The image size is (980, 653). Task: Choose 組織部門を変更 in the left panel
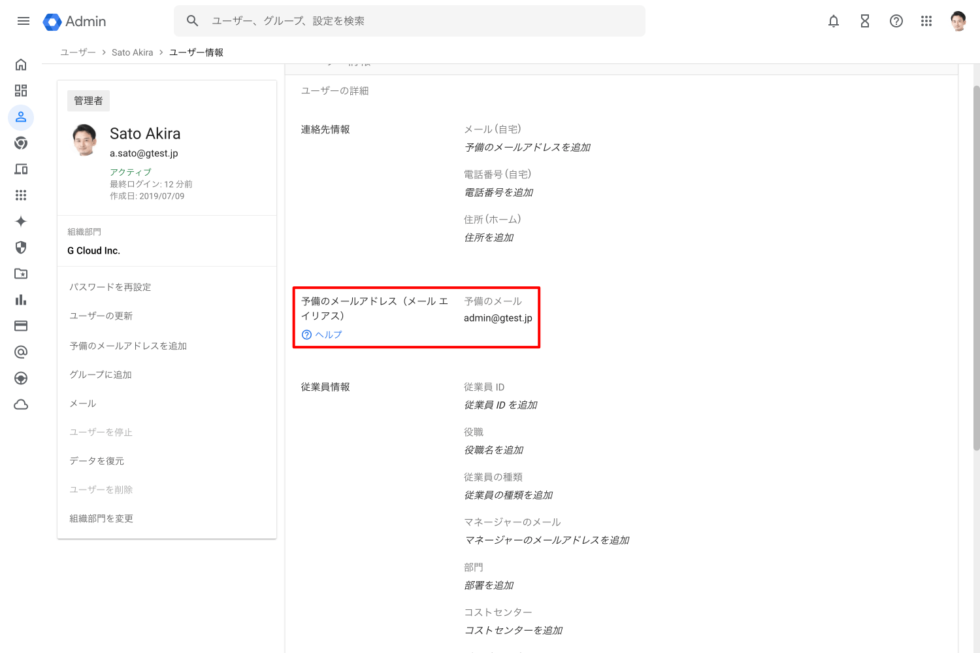pyautogui.click(x=100, y=518)
